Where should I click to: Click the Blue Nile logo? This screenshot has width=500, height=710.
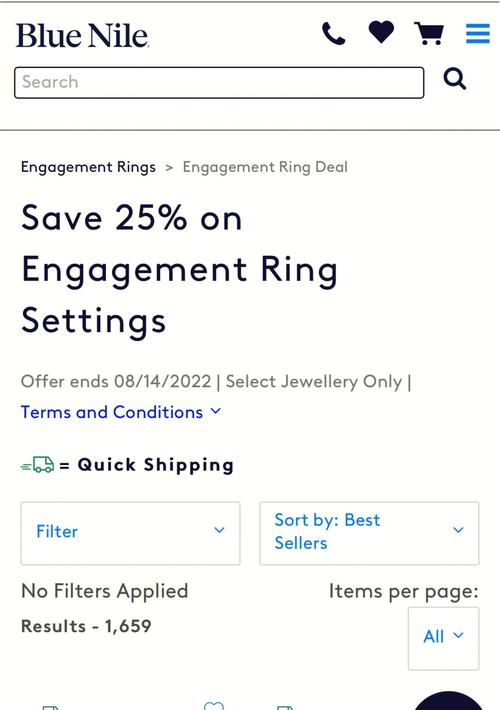point(82,35)
